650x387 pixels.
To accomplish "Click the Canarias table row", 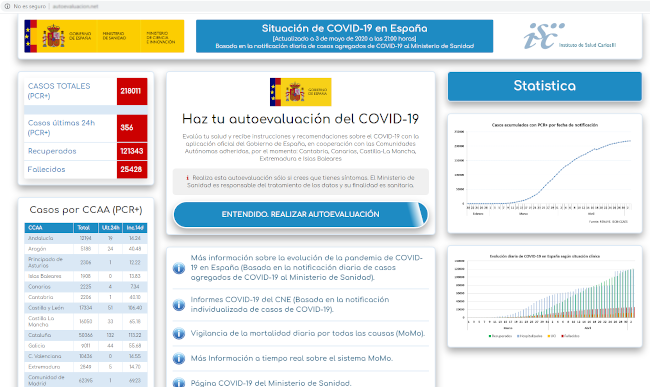I will 86,287.
